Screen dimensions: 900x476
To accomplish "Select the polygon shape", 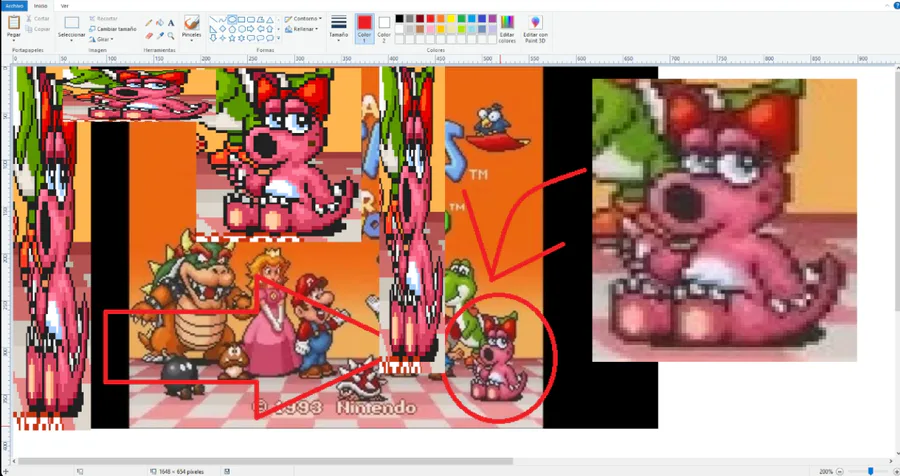I will pos(260,20).
